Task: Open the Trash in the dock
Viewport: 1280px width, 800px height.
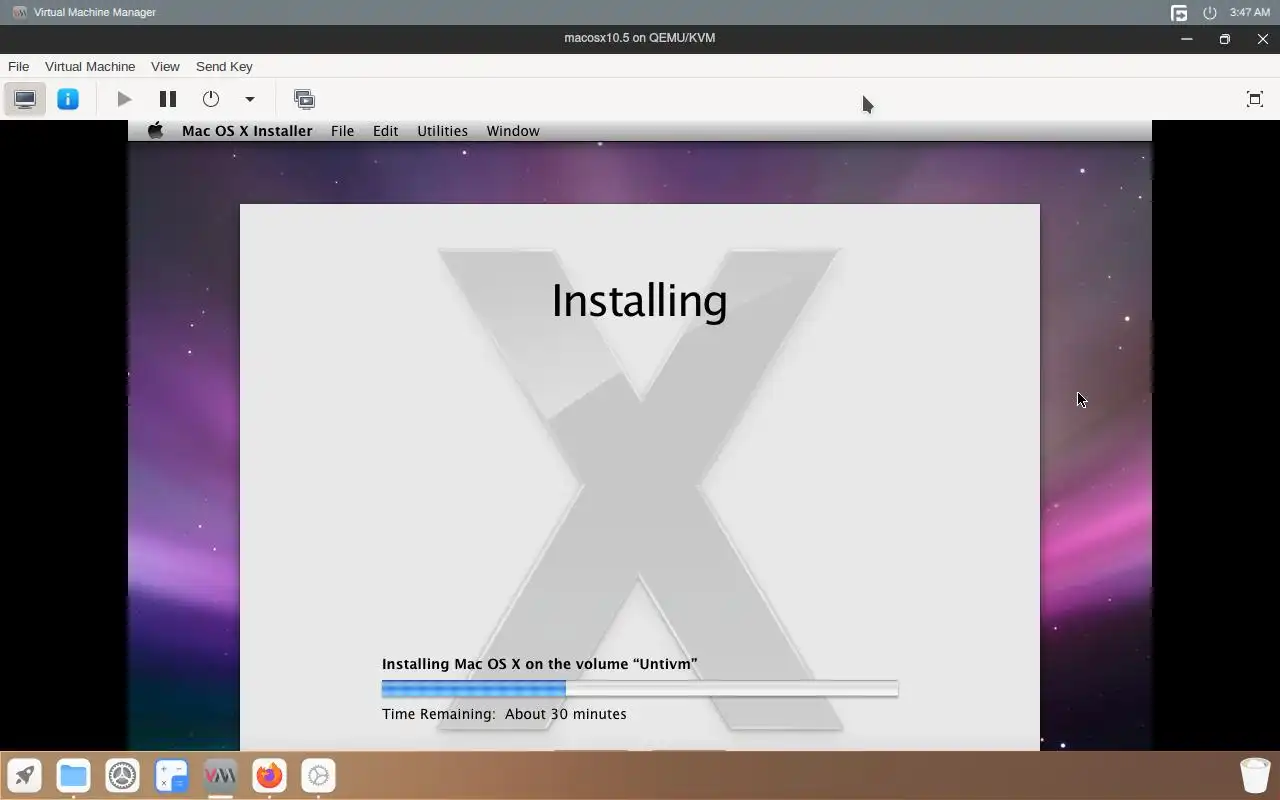Action: coord(1255,775)
